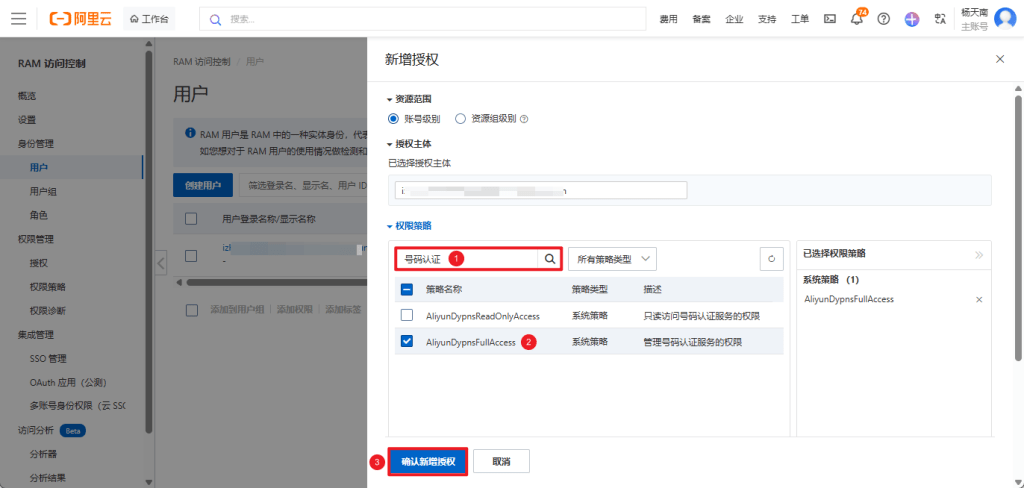Collapse the 授权主体 section
Image resolution: width=1024 pixels, height=488 pixels.
click(x=409, y=143)
